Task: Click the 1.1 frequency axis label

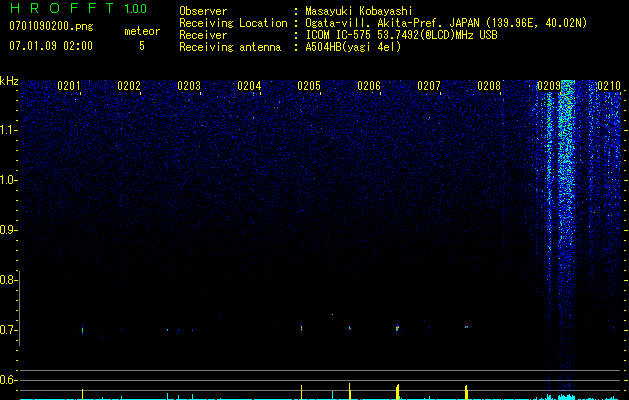Action: coord(7,130)
